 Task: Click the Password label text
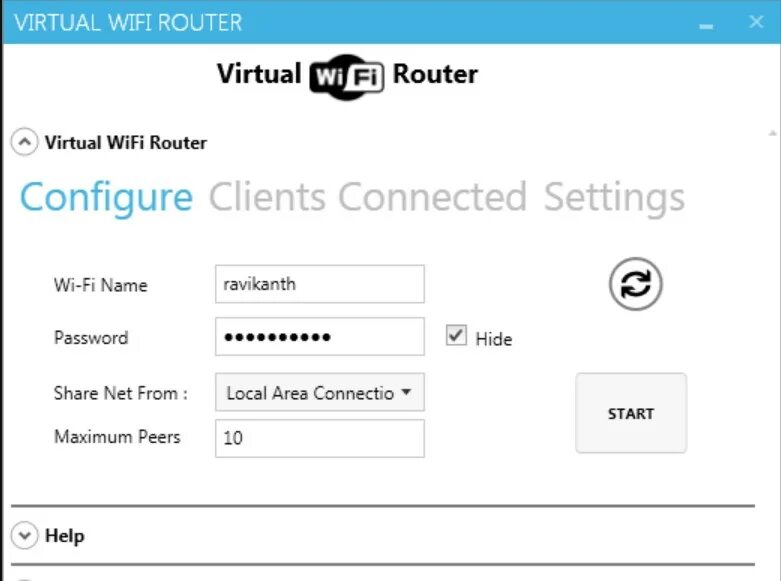(x=91, y=338)
